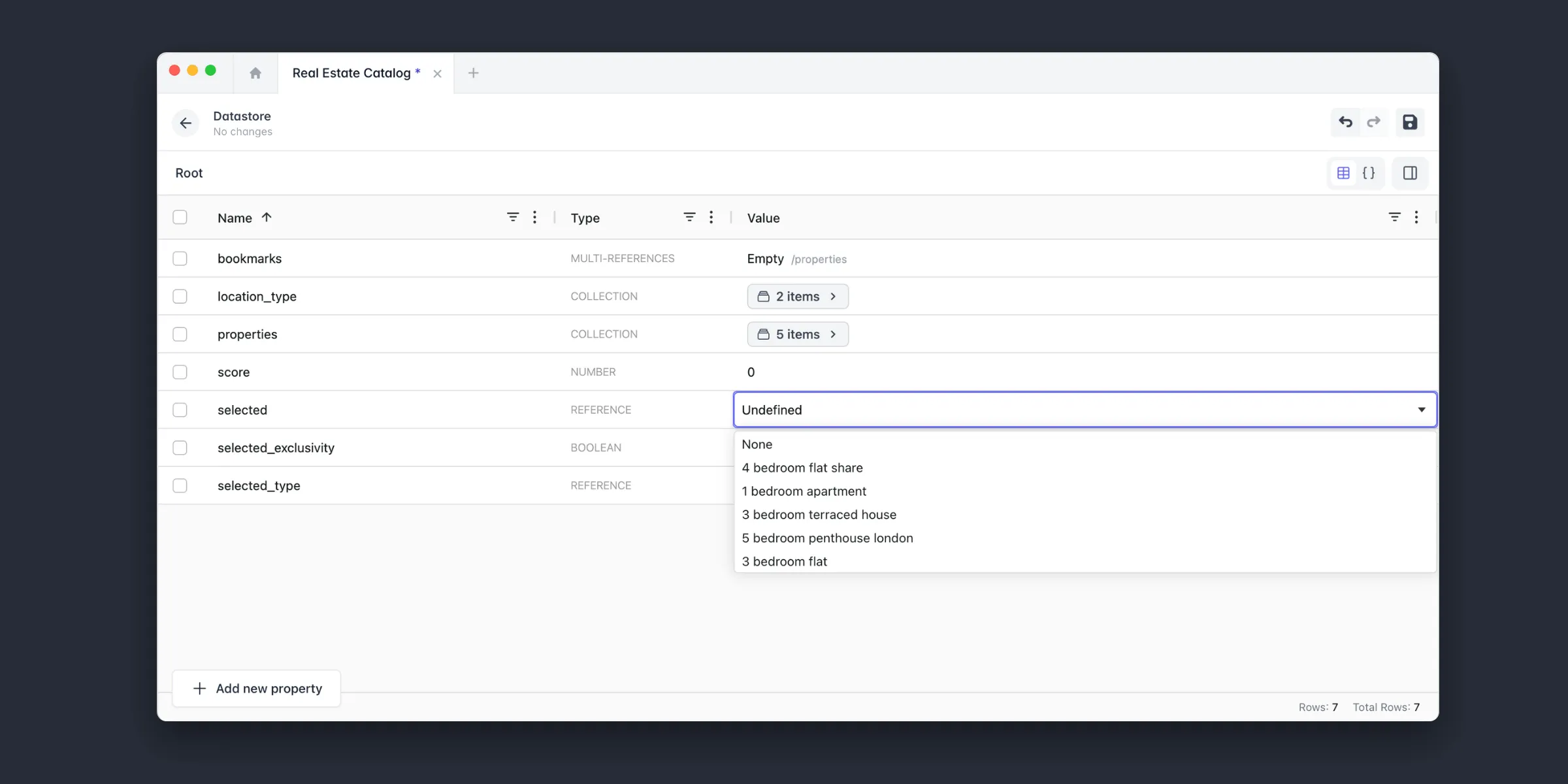Check the selected_type row checkbox
Viewport: 1568px width, 784px height.
click(x=180, y=486)
